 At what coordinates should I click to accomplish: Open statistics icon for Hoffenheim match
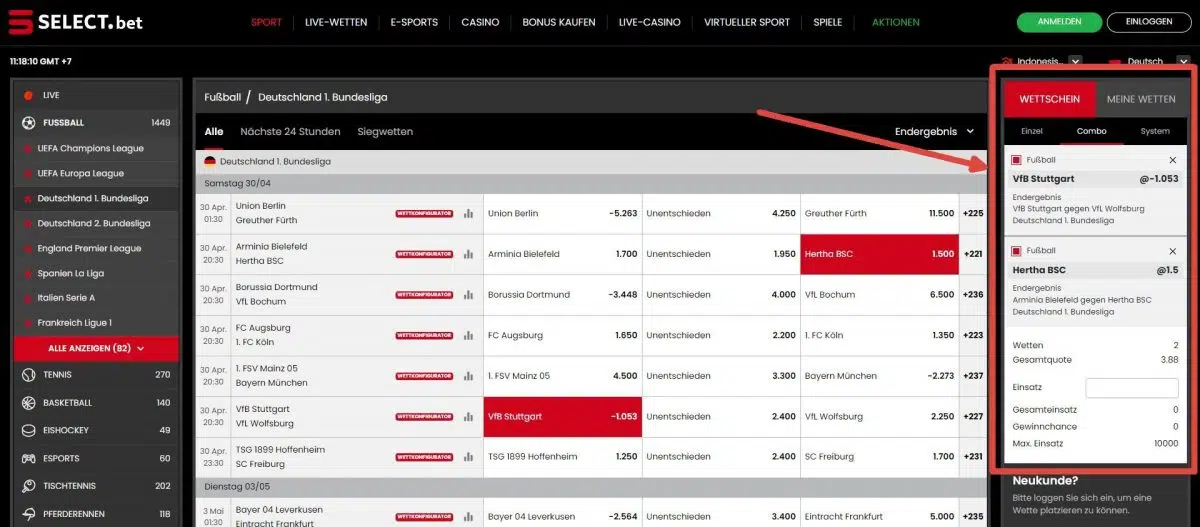point(468,457)
